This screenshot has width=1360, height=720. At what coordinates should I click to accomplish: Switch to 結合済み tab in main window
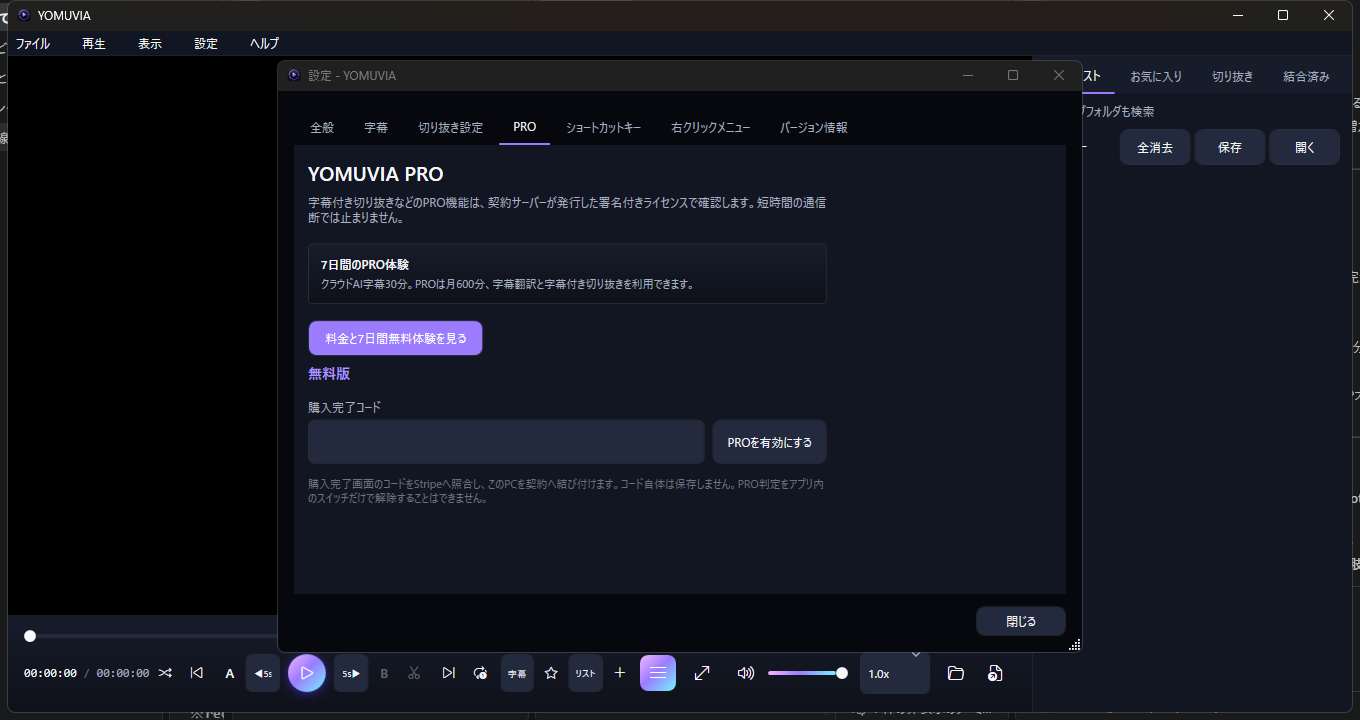click(x=1307, y=76)
